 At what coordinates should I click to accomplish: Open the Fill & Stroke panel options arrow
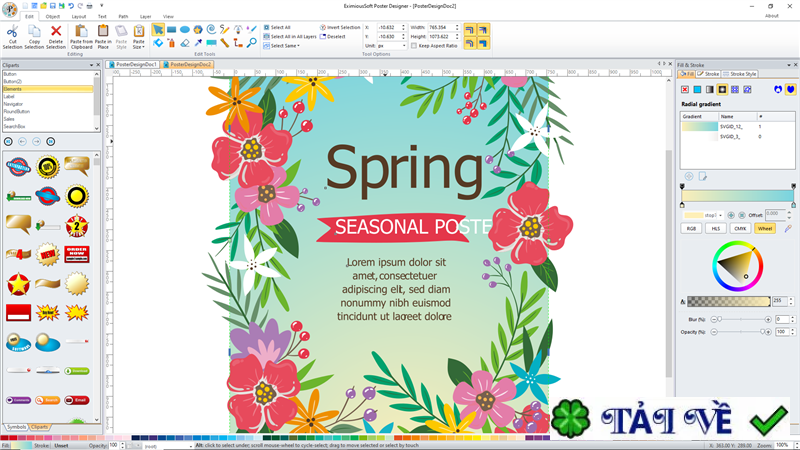(x=789, y=65)
